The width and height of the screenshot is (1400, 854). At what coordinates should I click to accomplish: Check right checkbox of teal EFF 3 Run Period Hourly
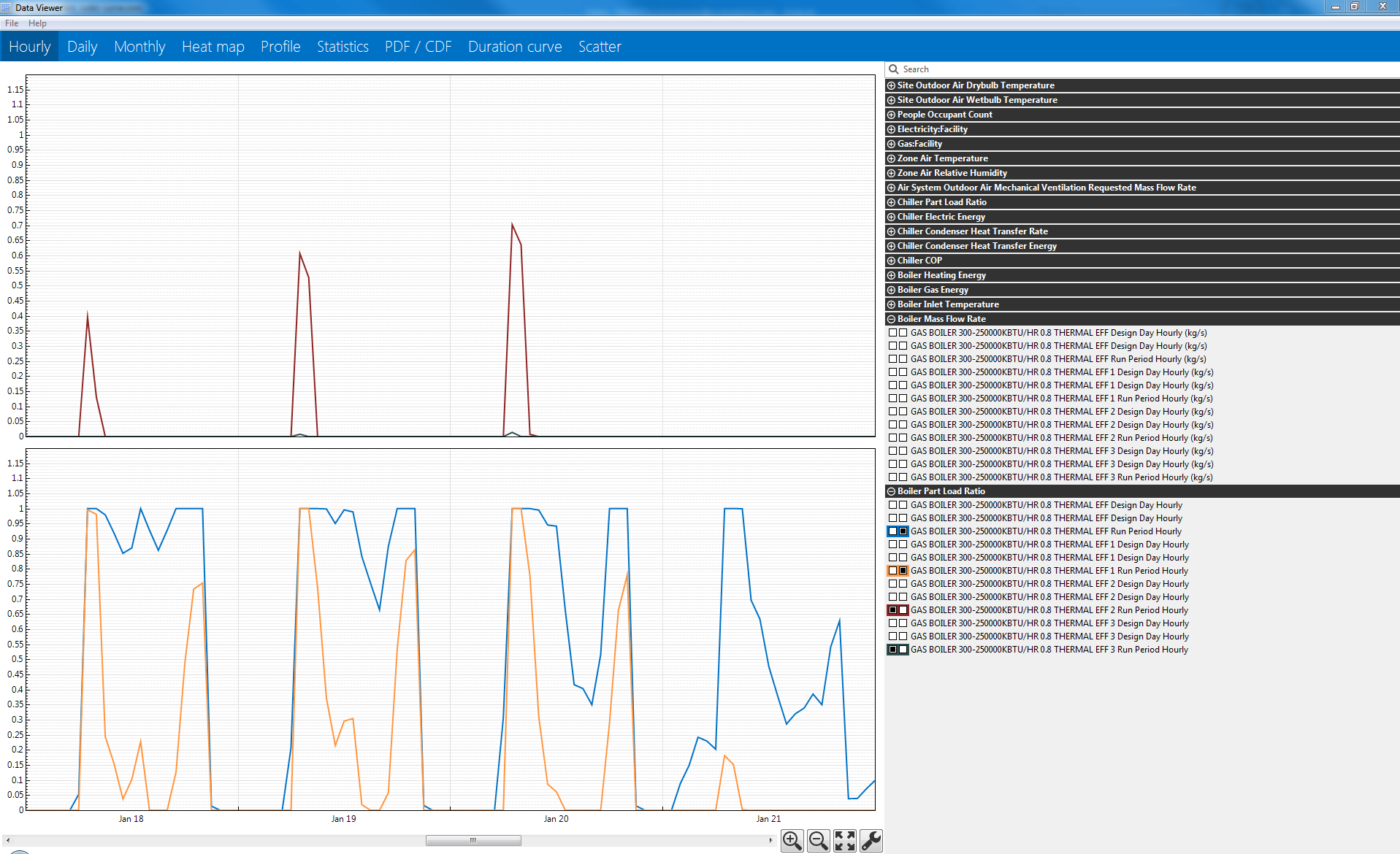[x=903, y=650]
